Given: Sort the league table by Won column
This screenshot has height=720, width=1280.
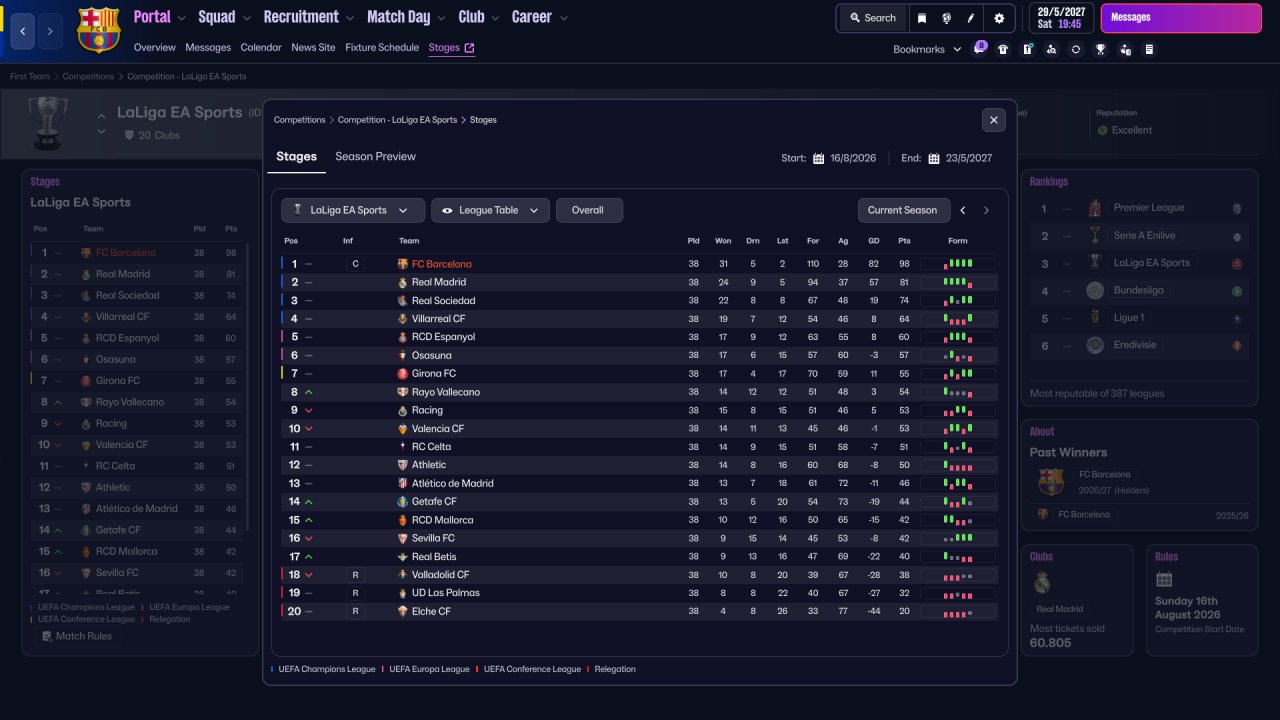Looking at the screenshot, I should tap(723, 241).
